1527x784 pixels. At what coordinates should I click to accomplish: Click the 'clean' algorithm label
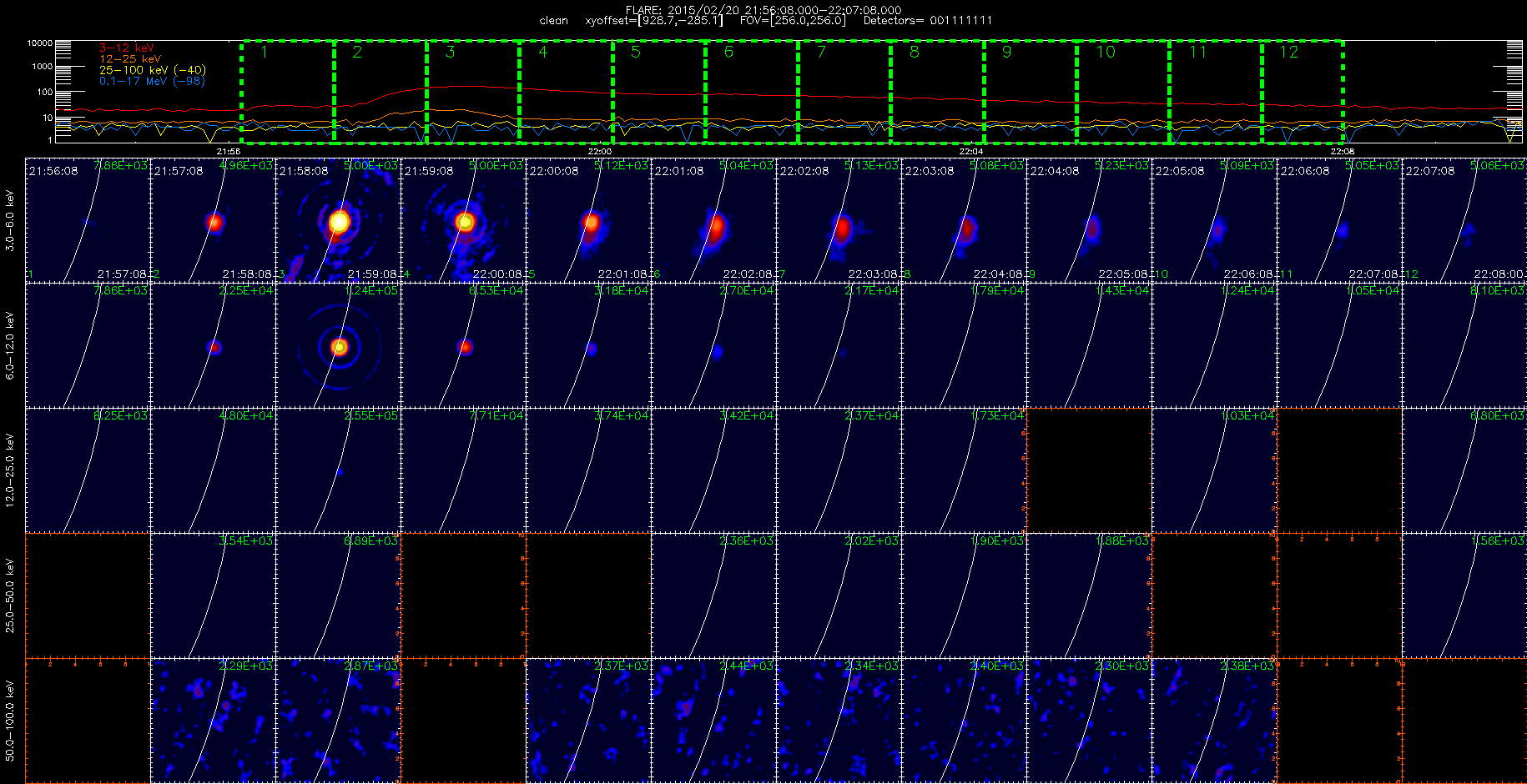(x=553, y=20)
